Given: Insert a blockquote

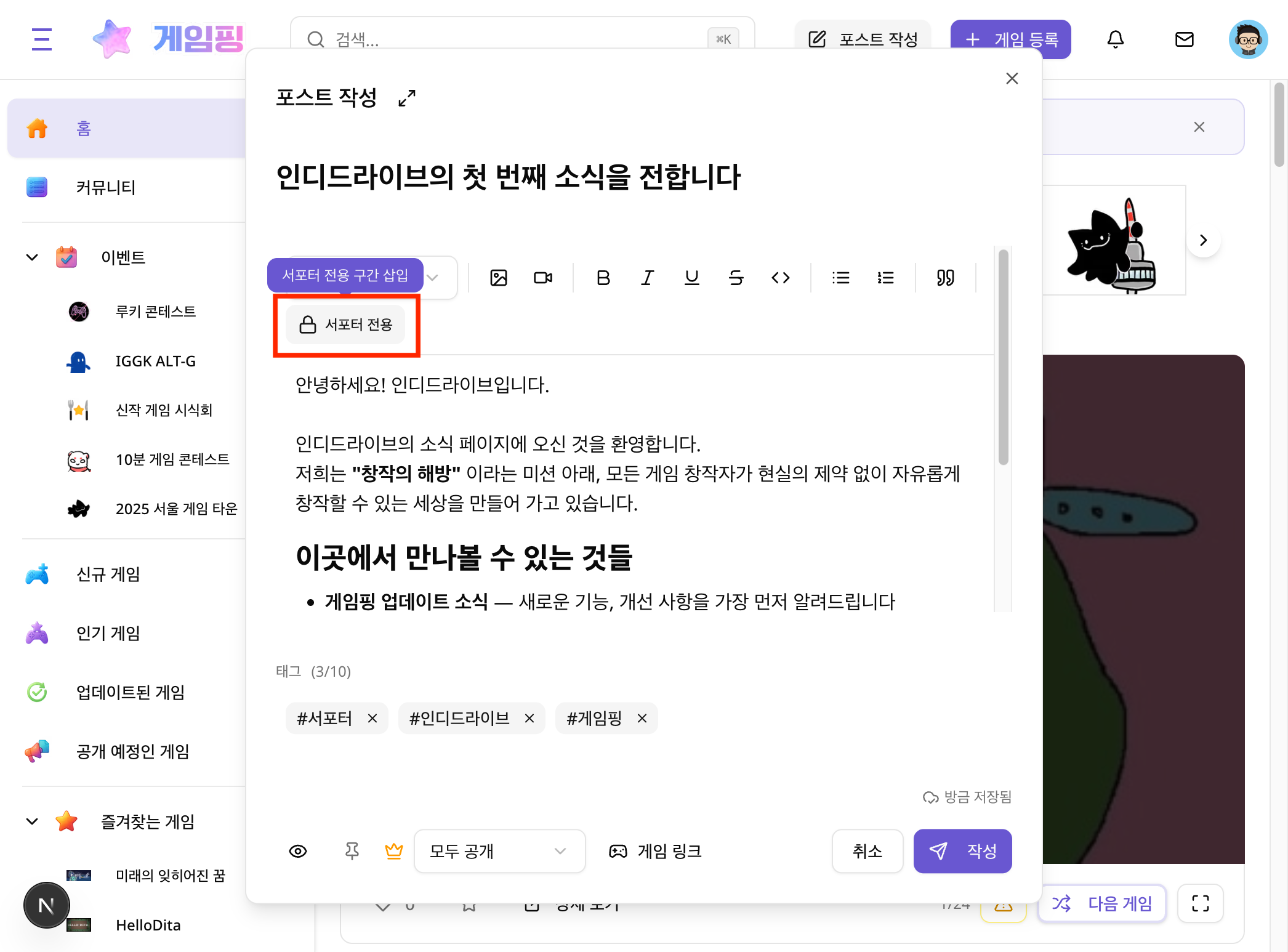Looking at the screenshot, I should [946, 278].
